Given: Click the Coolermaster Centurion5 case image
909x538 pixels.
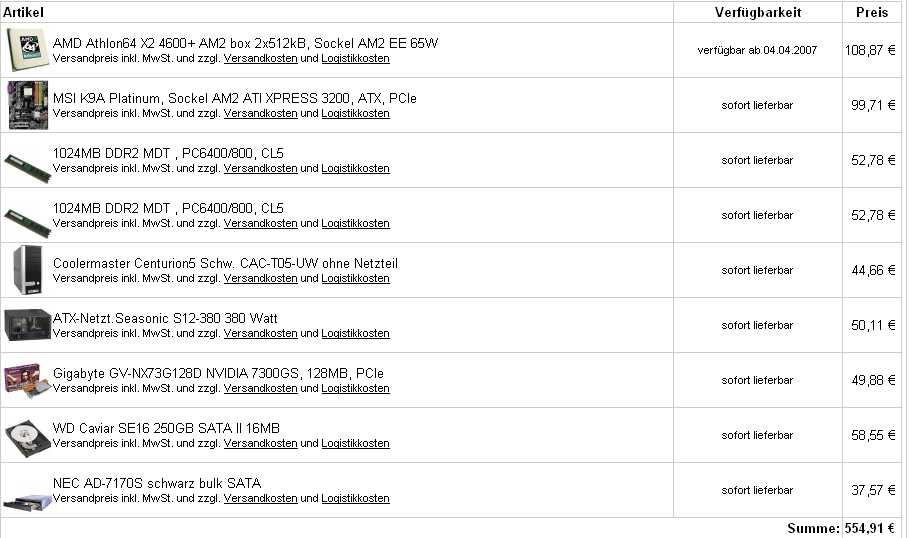Looking at the screenshot, I should click(27, 269).
